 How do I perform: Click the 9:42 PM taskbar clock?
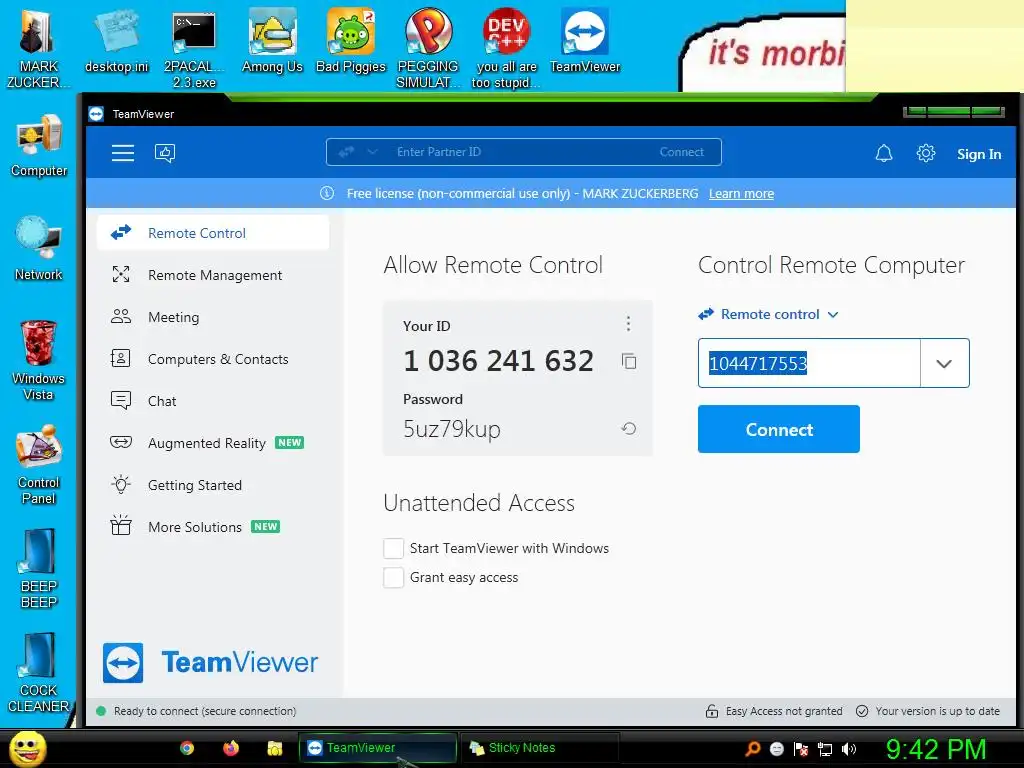point(936,749)
